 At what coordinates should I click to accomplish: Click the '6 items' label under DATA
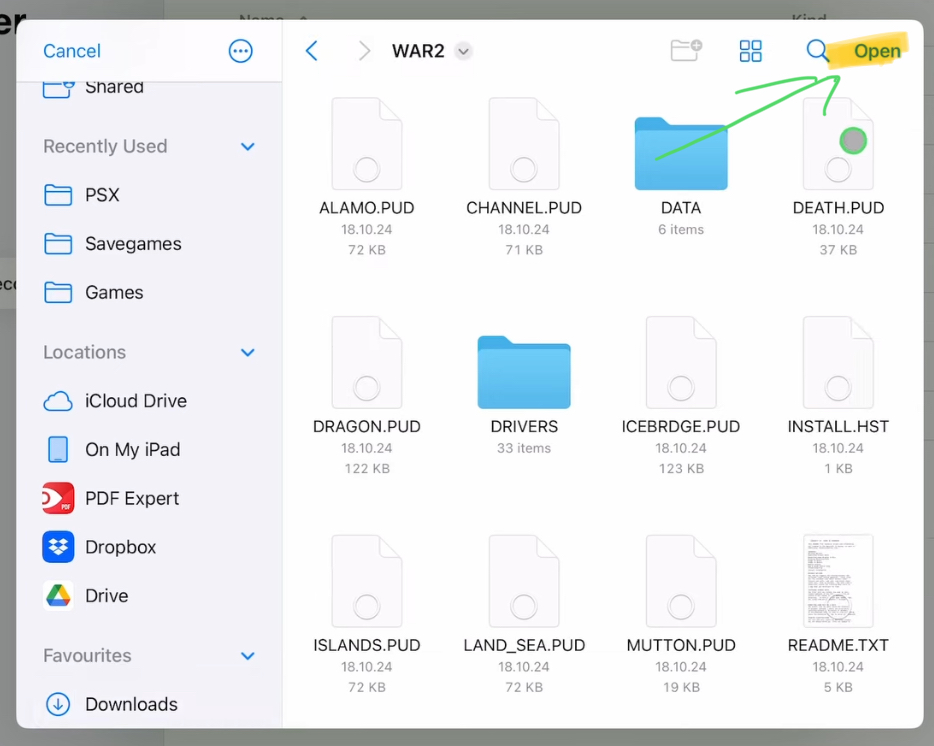681,229
